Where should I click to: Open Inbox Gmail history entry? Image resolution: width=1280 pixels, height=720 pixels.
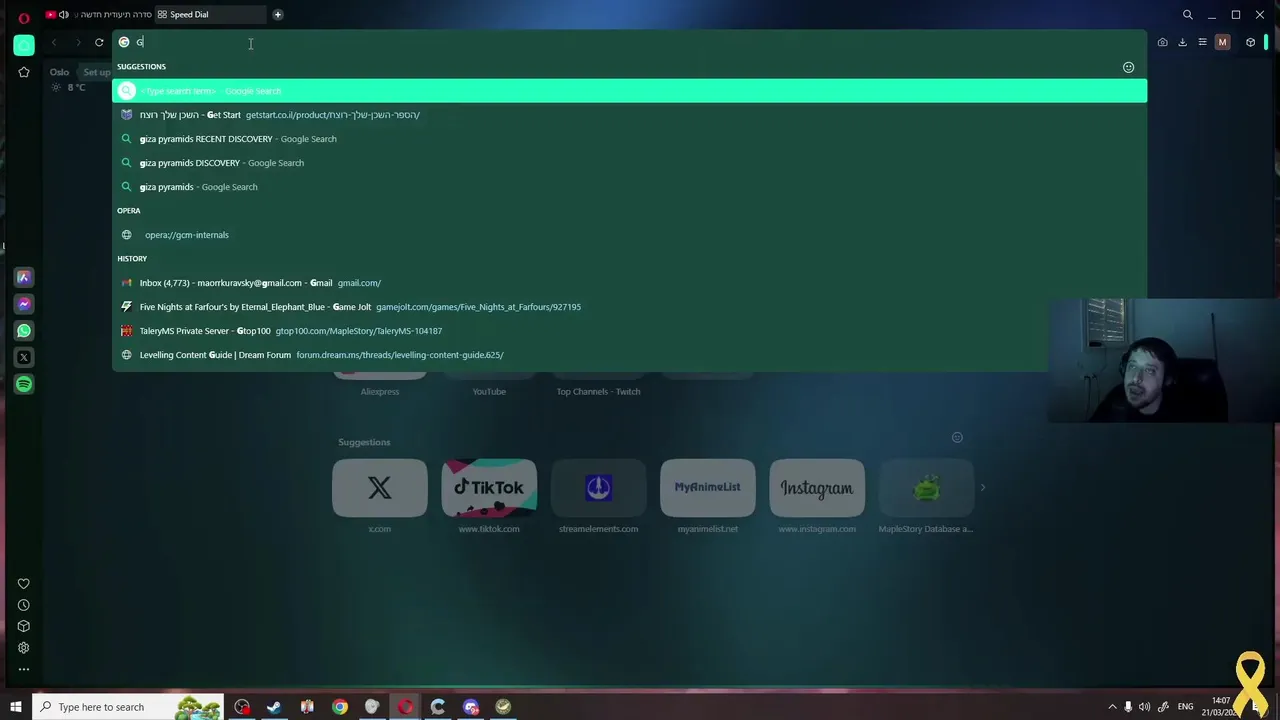click(x=630, y=283)
